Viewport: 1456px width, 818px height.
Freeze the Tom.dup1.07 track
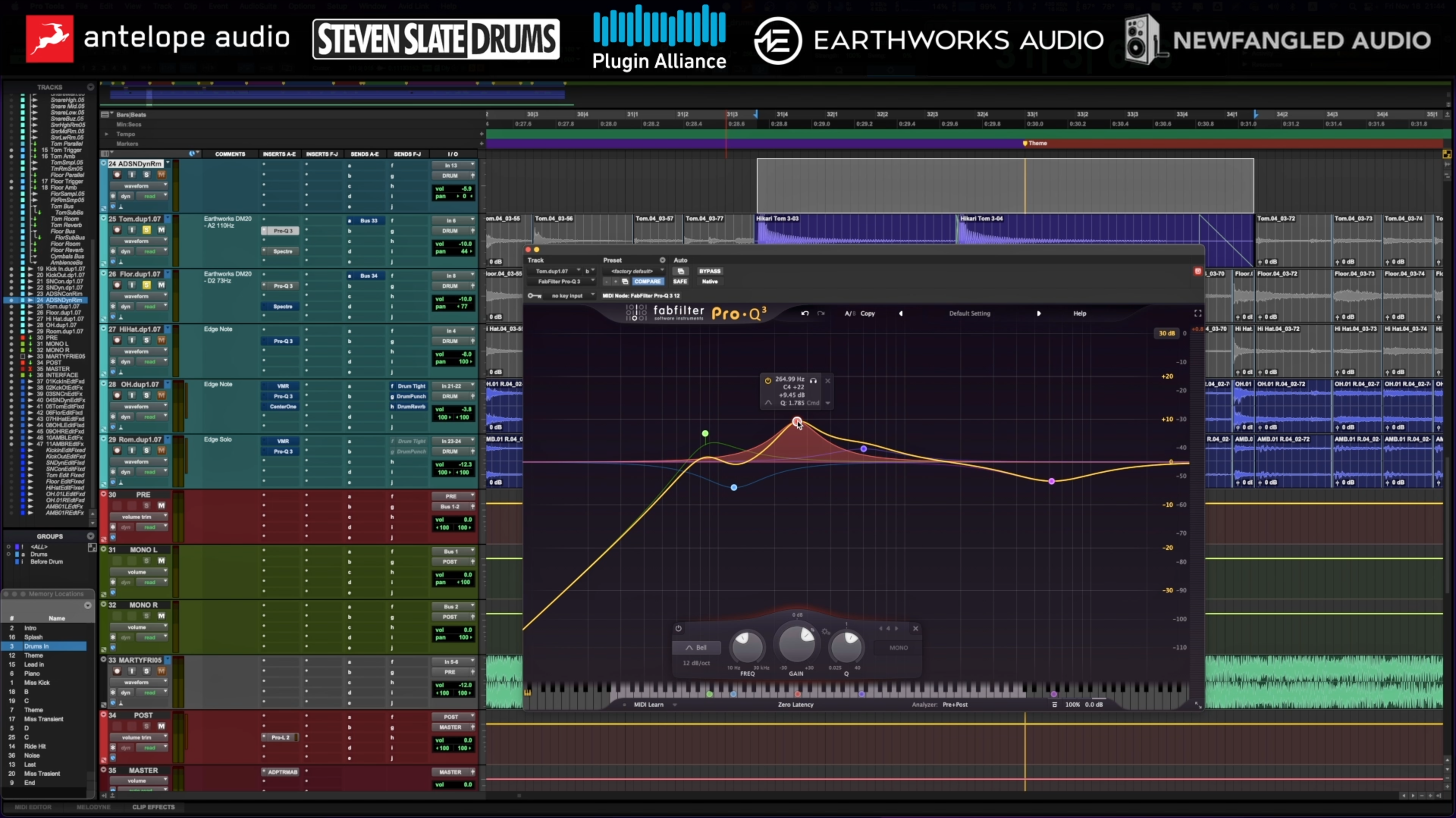[x=113, y=251]
